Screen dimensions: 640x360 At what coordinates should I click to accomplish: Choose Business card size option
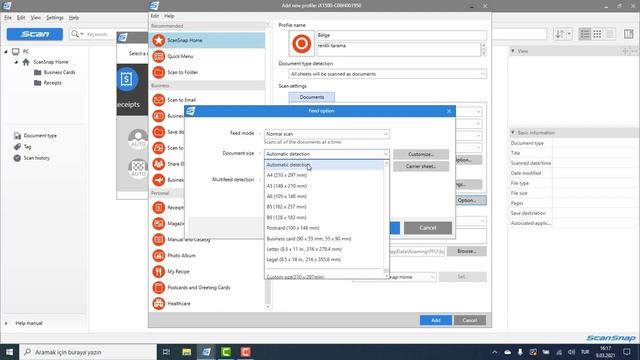point(324,239)
